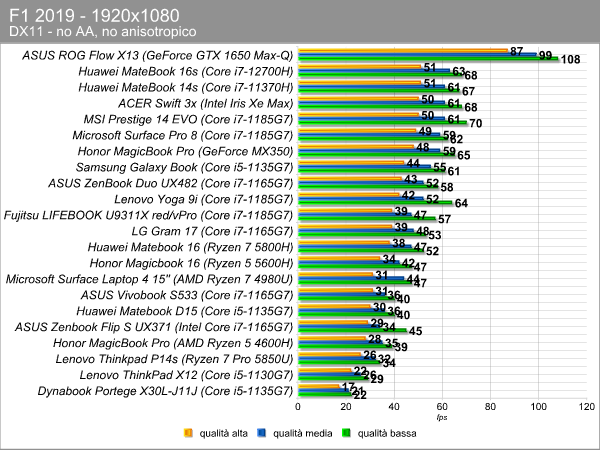The image size is (600, 450).
Task: Click the value 87 for ASUS ROG Flow
Action: click(517, 51)
